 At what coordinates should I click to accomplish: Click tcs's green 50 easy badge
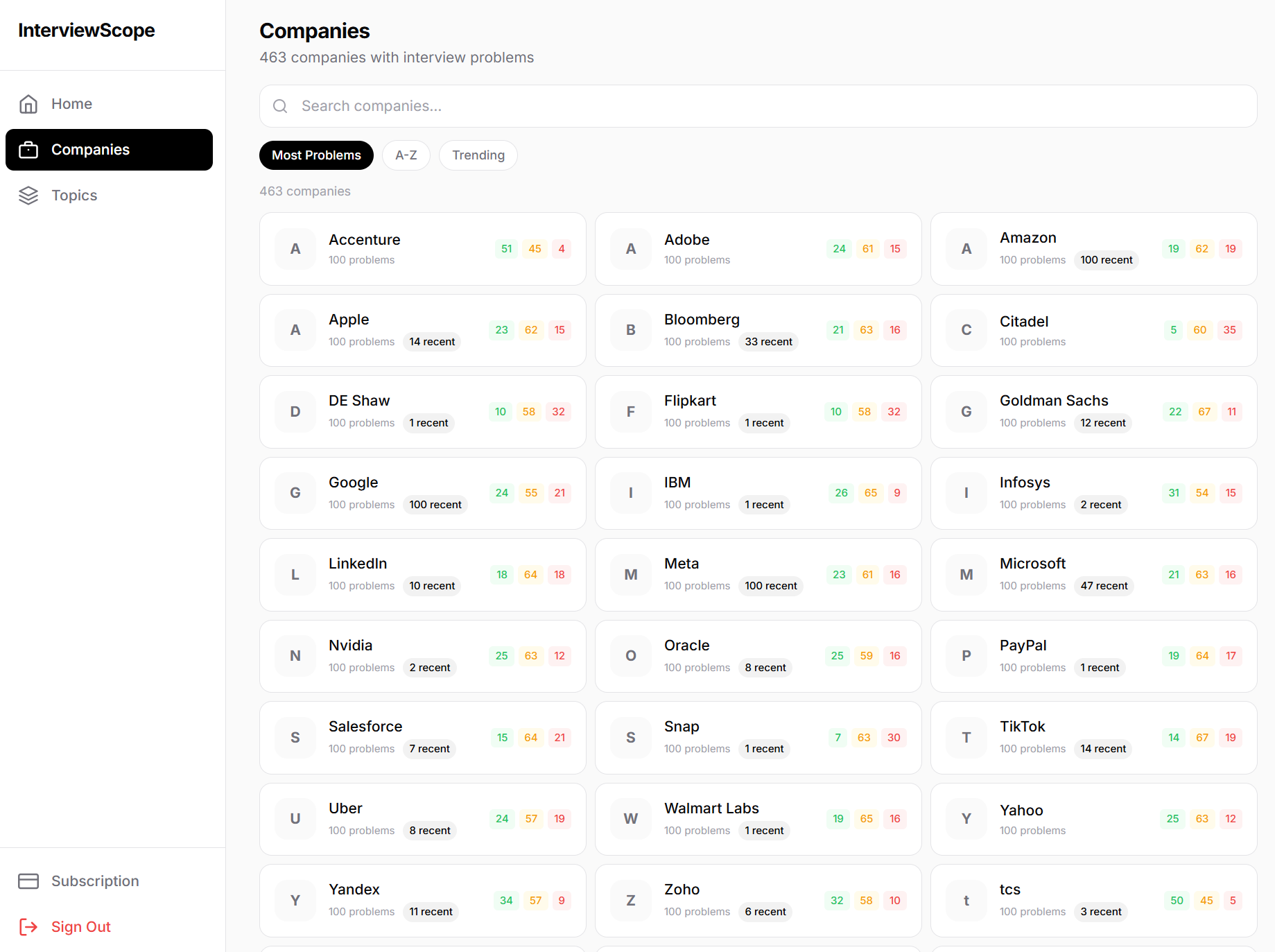(1177, 901)
